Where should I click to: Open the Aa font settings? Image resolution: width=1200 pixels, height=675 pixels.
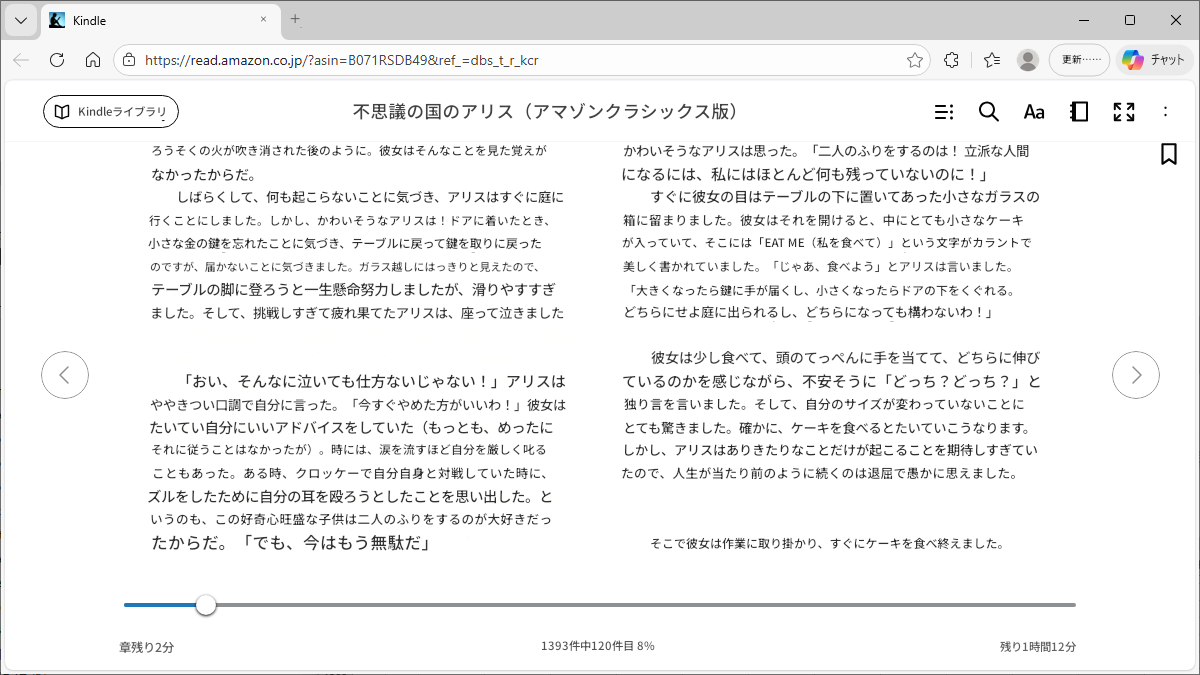(1033, 112)
